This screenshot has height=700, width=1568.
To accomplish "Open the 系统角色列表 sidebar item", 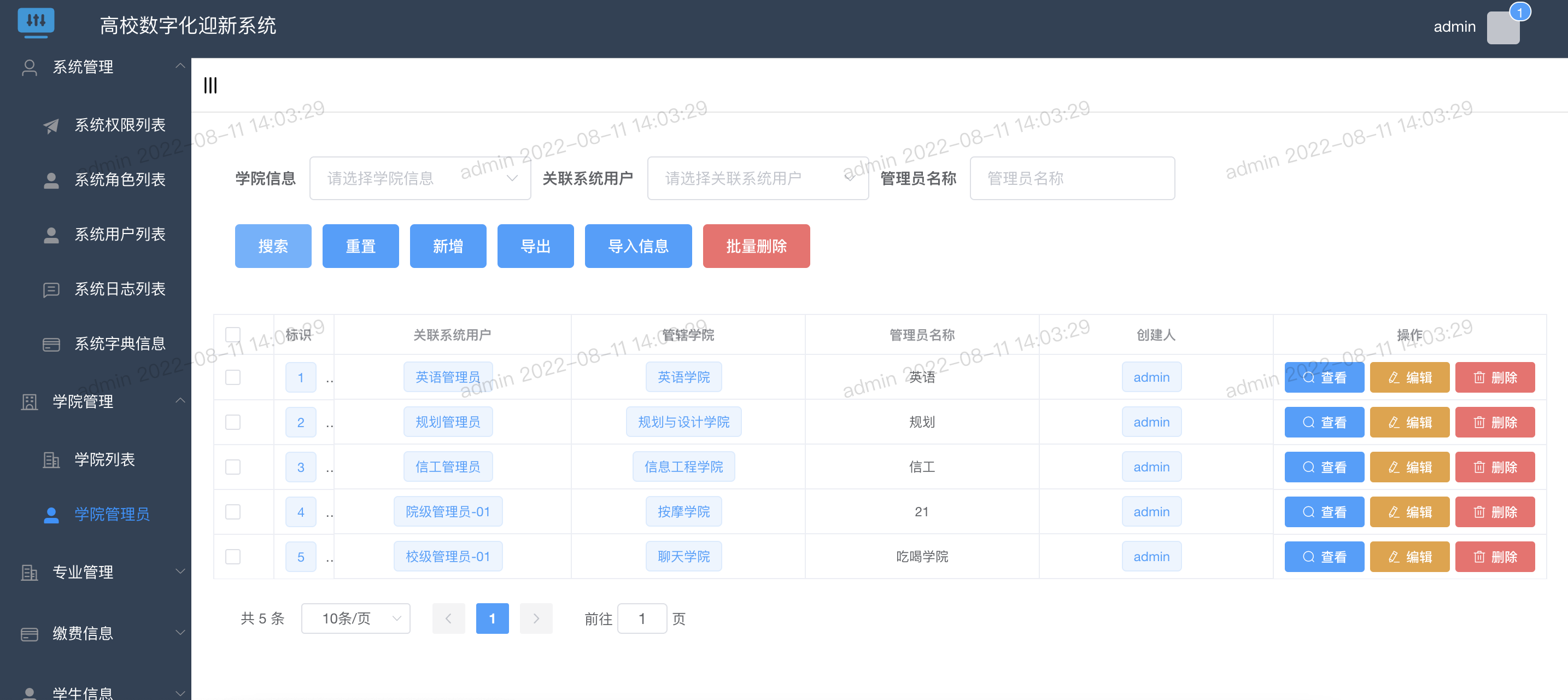I will tap(120, 179).
